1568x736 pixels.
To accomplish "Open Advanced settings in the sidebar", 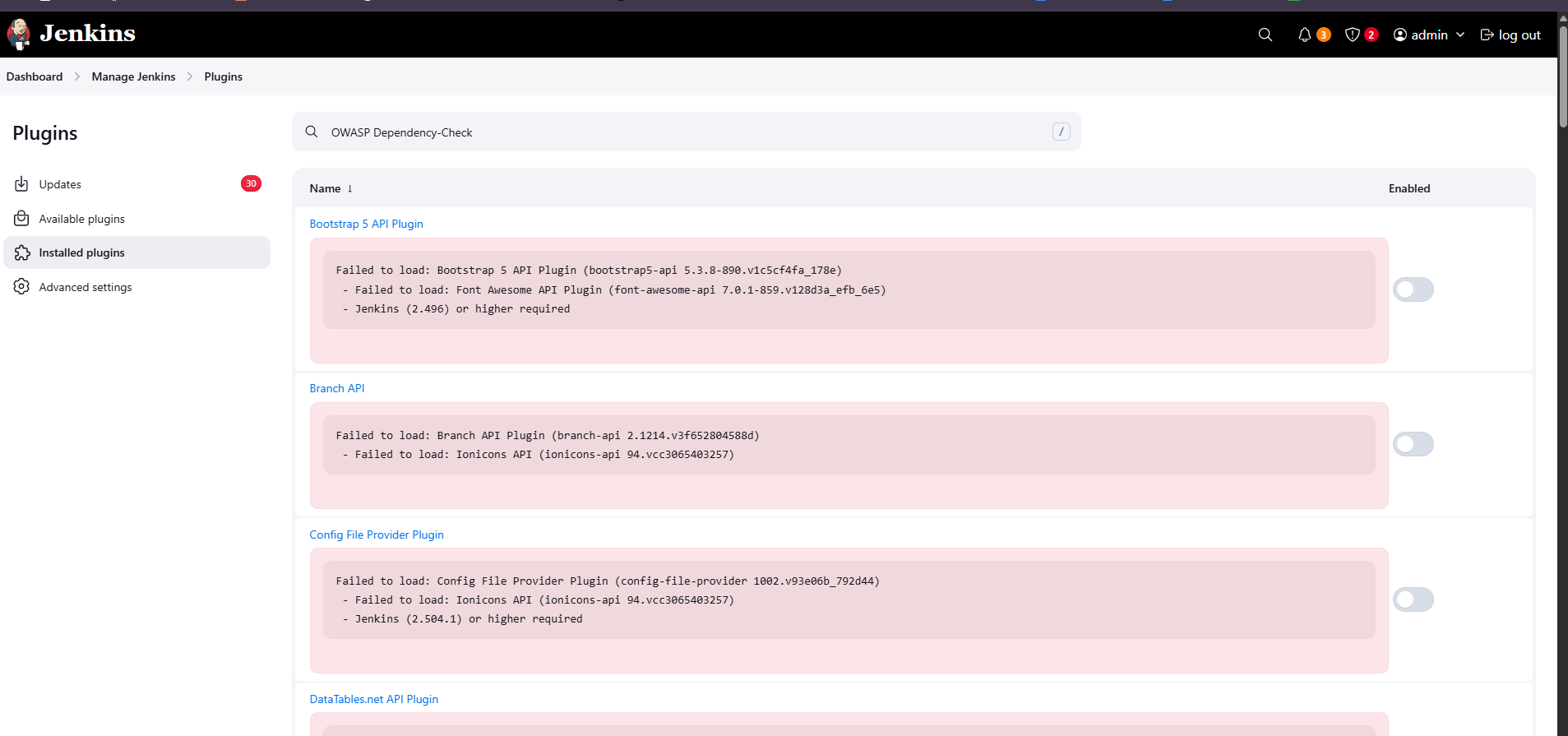I will coord(137,287).
